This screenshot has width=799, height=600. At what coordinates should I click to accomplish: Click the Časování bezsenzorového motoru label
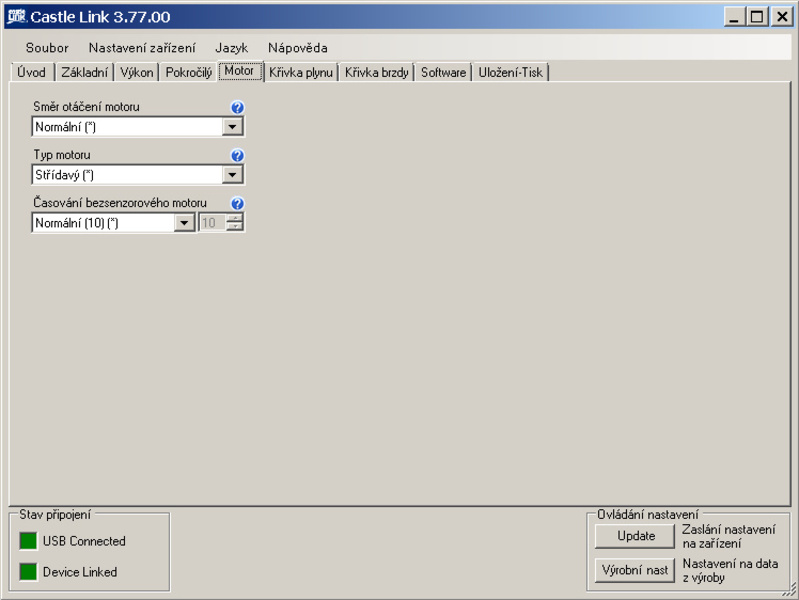[120, 202]
